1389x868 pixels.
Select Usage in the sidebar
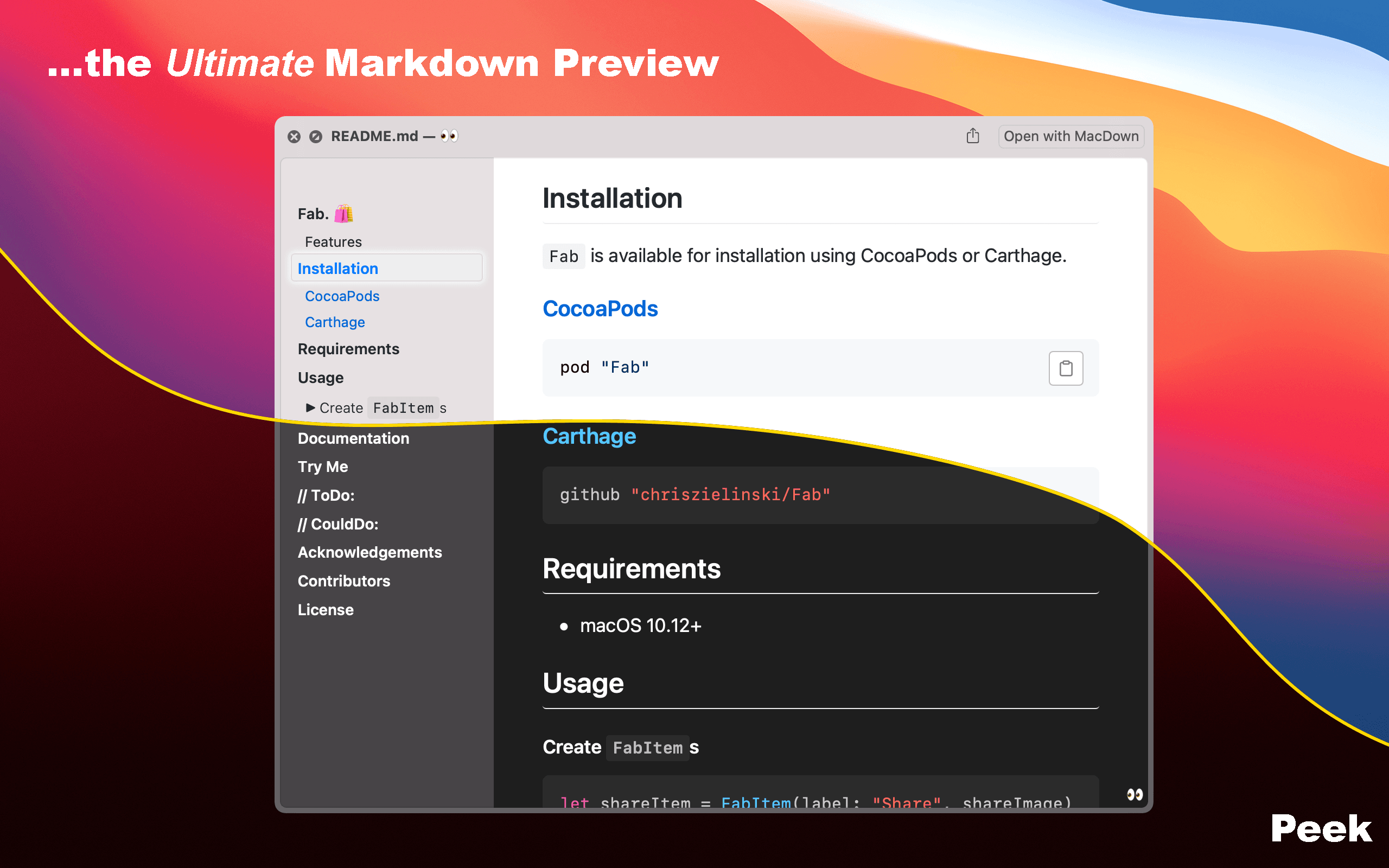click(320, 378)
